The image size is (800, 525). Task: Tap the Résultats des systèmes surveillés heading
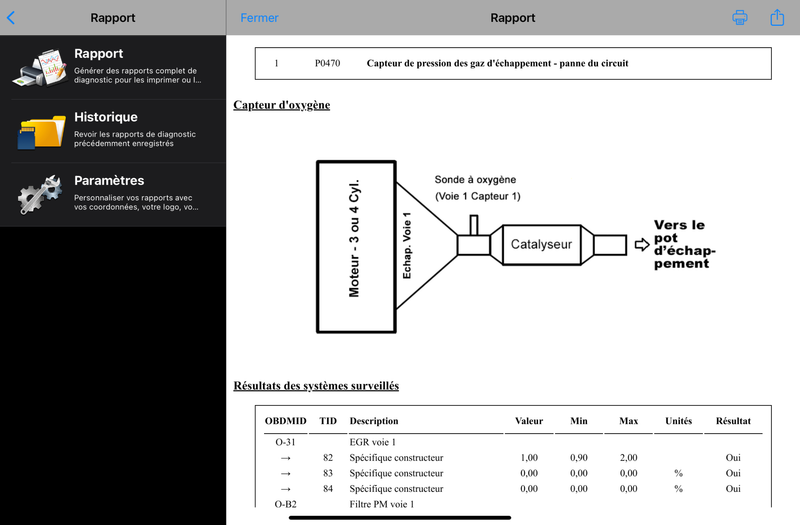pos(316,385)
